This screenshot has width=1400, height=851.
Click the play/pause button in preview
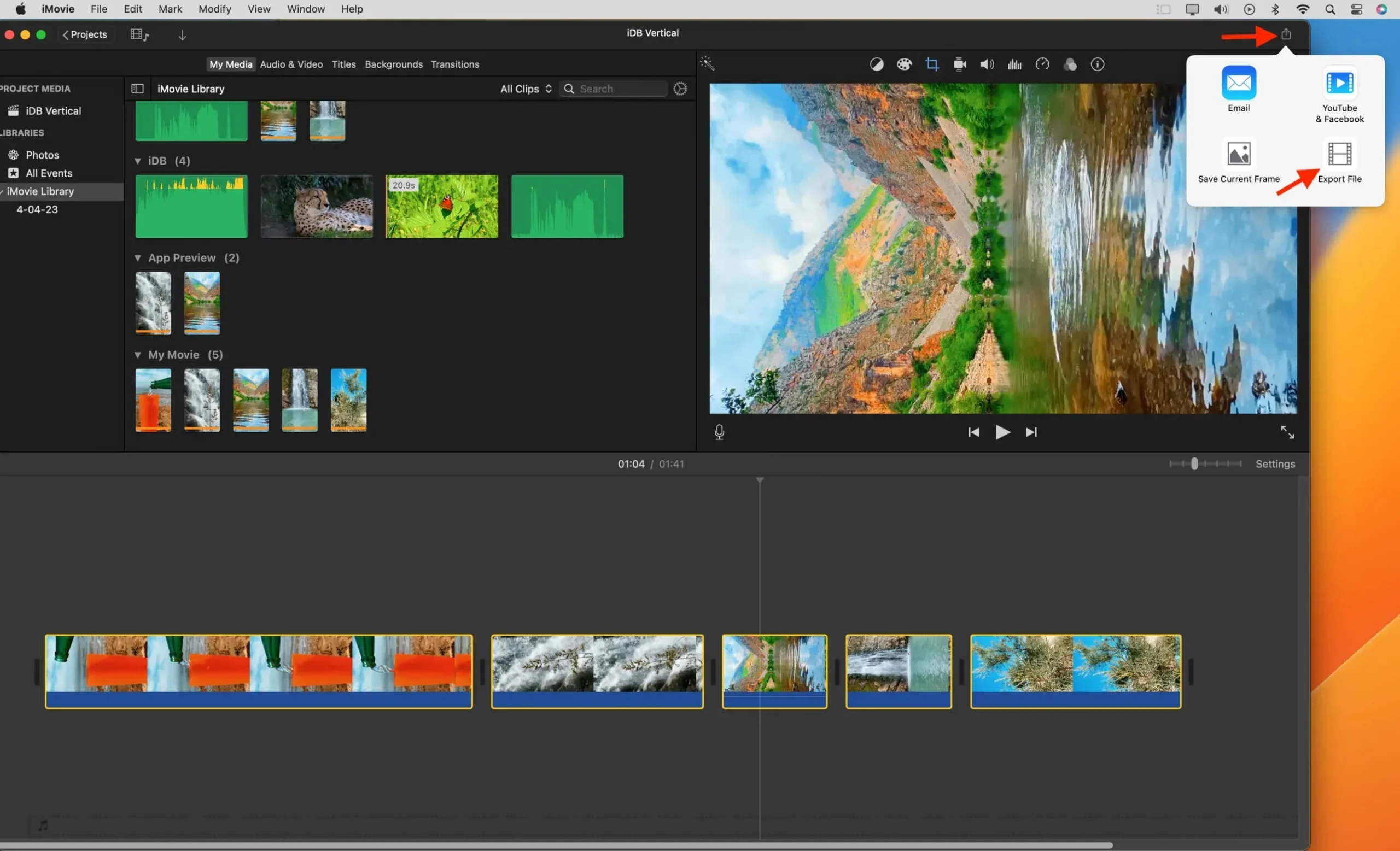(x=1003, y=432)
